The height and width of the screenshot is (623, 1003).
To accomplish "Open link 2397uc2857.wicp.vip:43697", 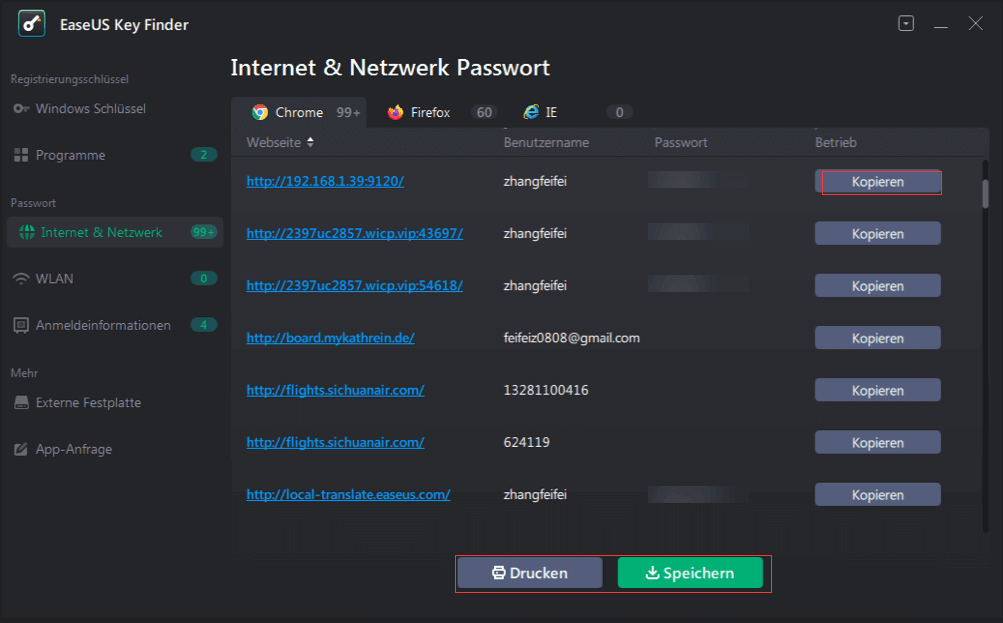I will pyautogui.click(x=354, y=233).
